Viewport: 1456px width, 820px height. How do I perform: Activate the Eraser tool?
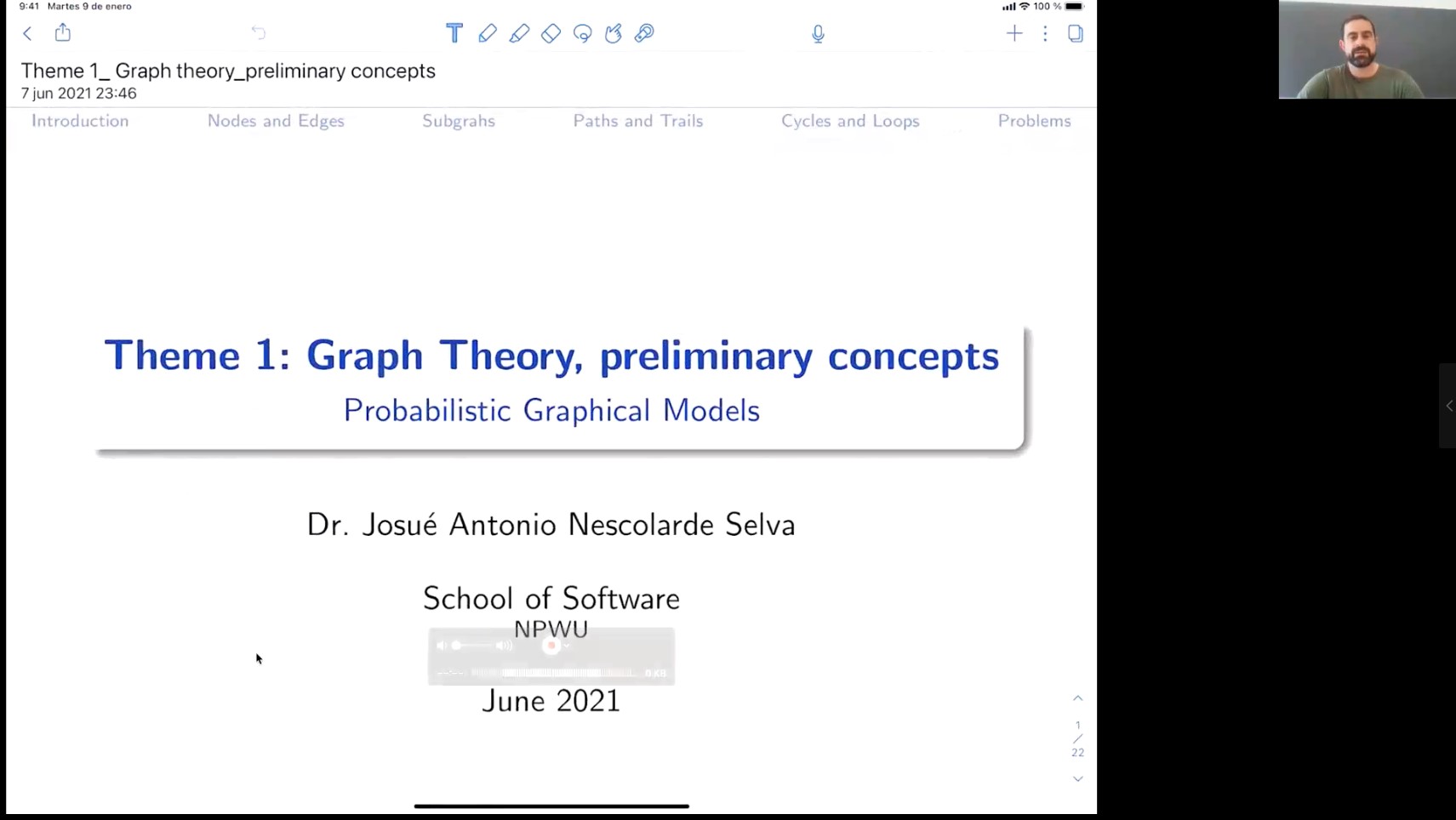click(551, 33)
